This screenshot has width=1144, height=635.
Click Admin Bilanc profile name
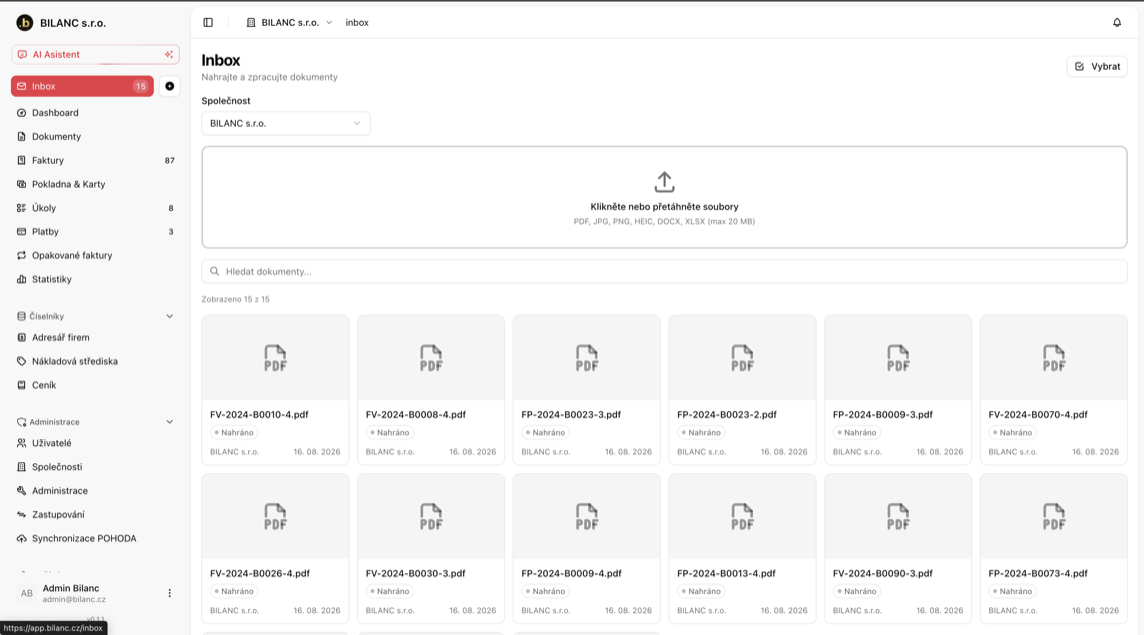[71, 588]
